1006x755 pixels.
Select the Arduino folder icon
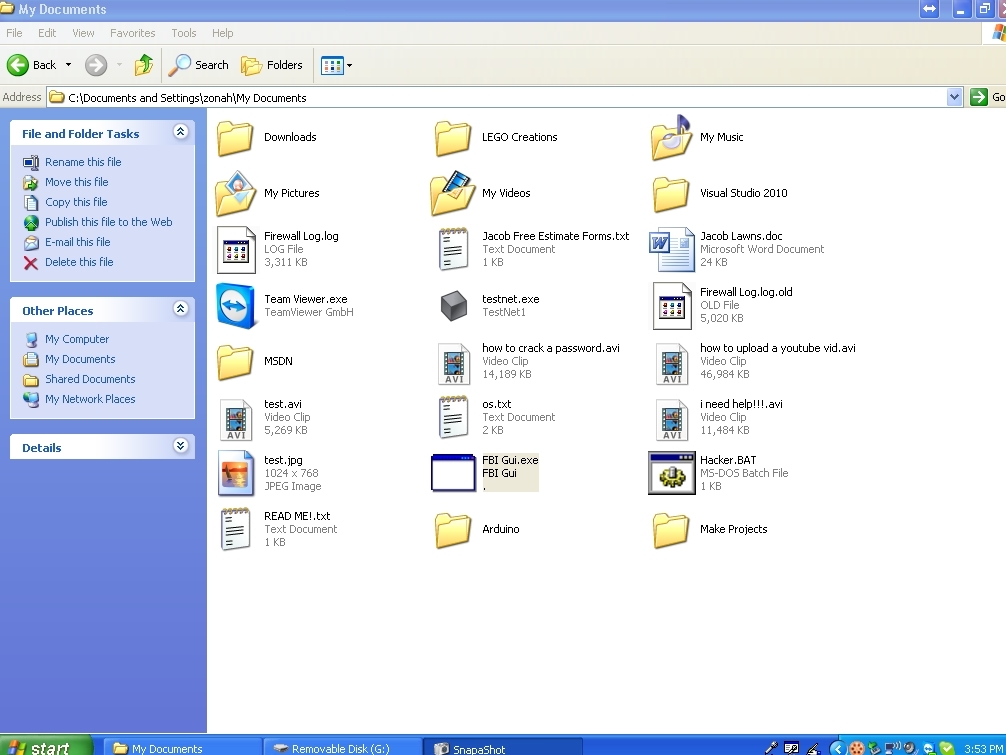coord(453,530)
